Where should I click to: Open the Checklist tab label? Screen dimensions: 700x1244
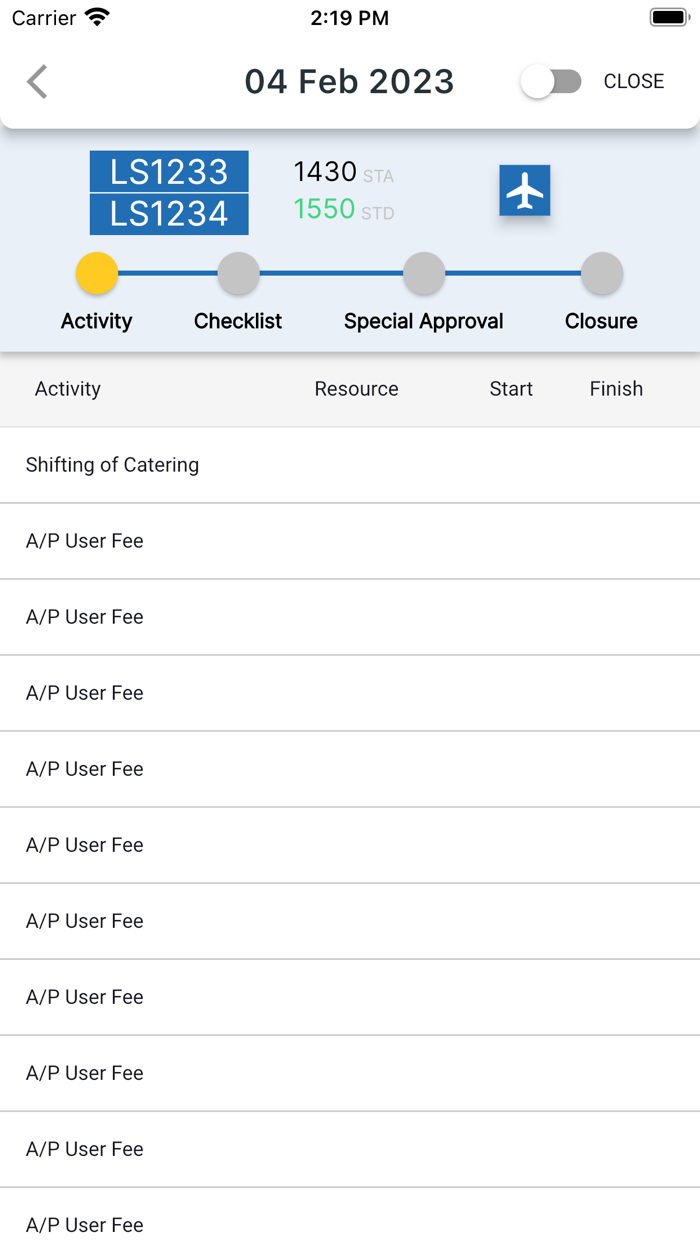[x=238, y=321]
